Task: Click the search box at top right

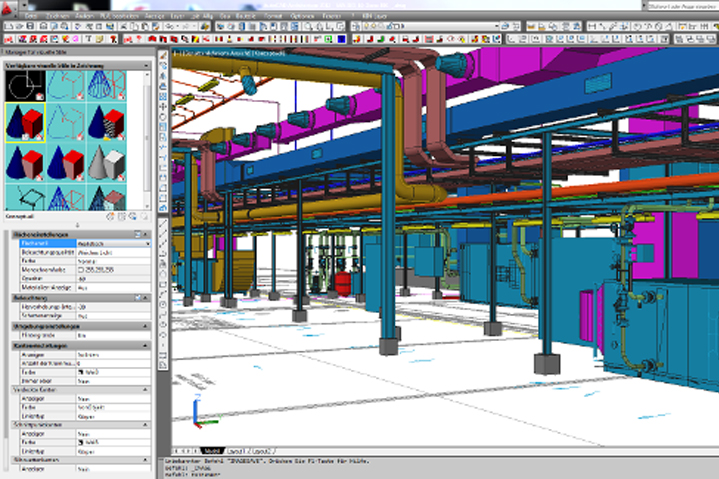Action: 683,8
